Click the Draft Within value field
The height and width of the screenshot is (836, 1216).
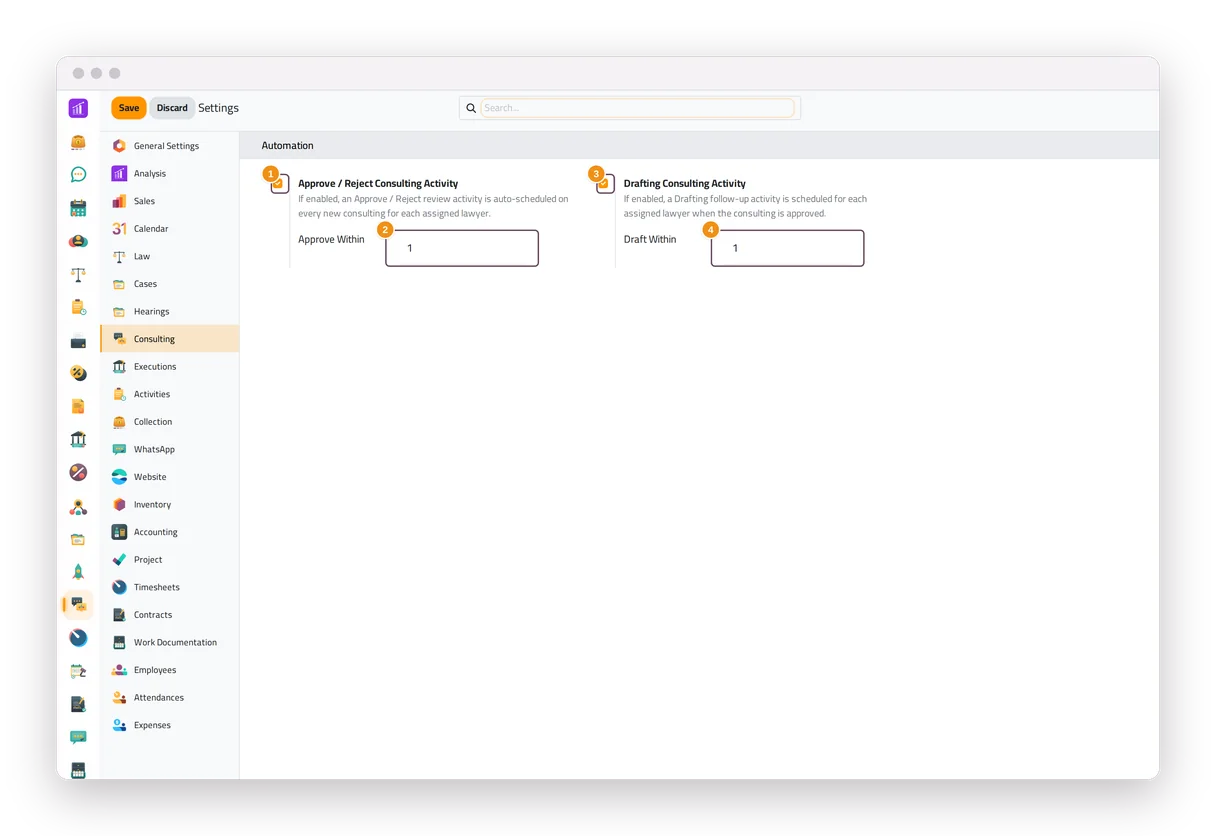(x=788, y=248)
